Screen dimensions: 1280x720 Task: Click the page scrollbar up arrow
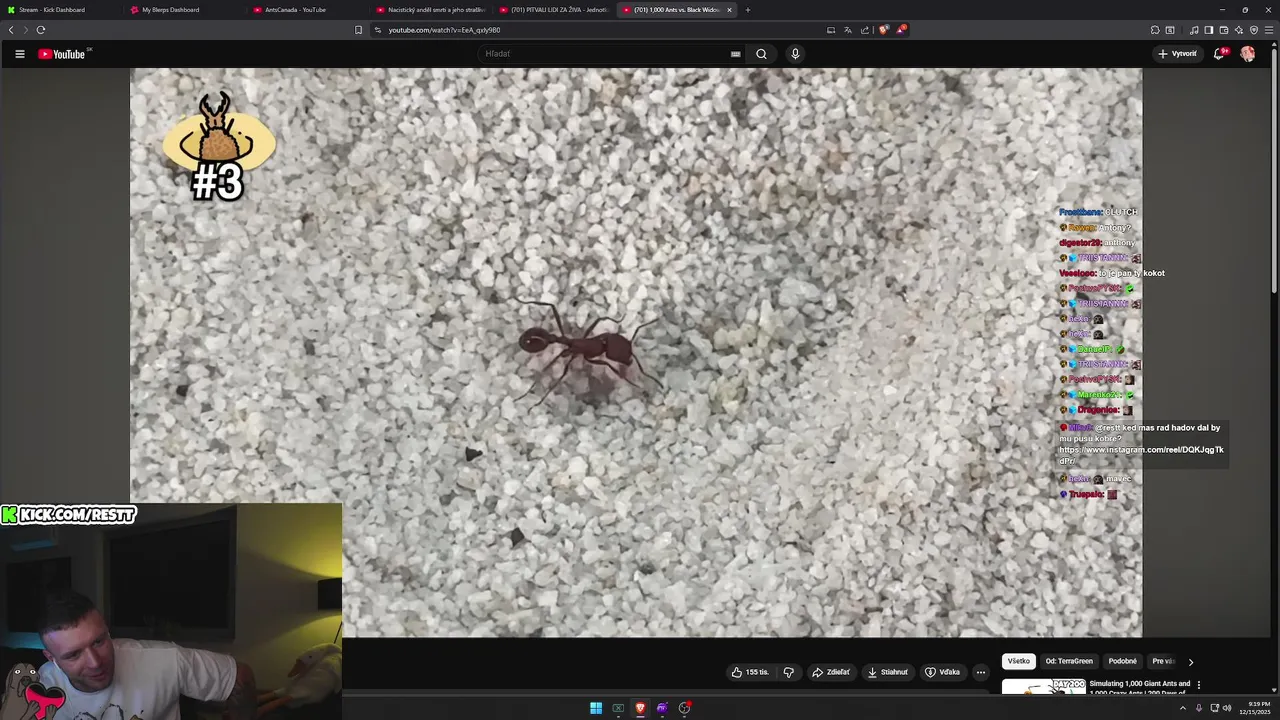[1274, 44]
